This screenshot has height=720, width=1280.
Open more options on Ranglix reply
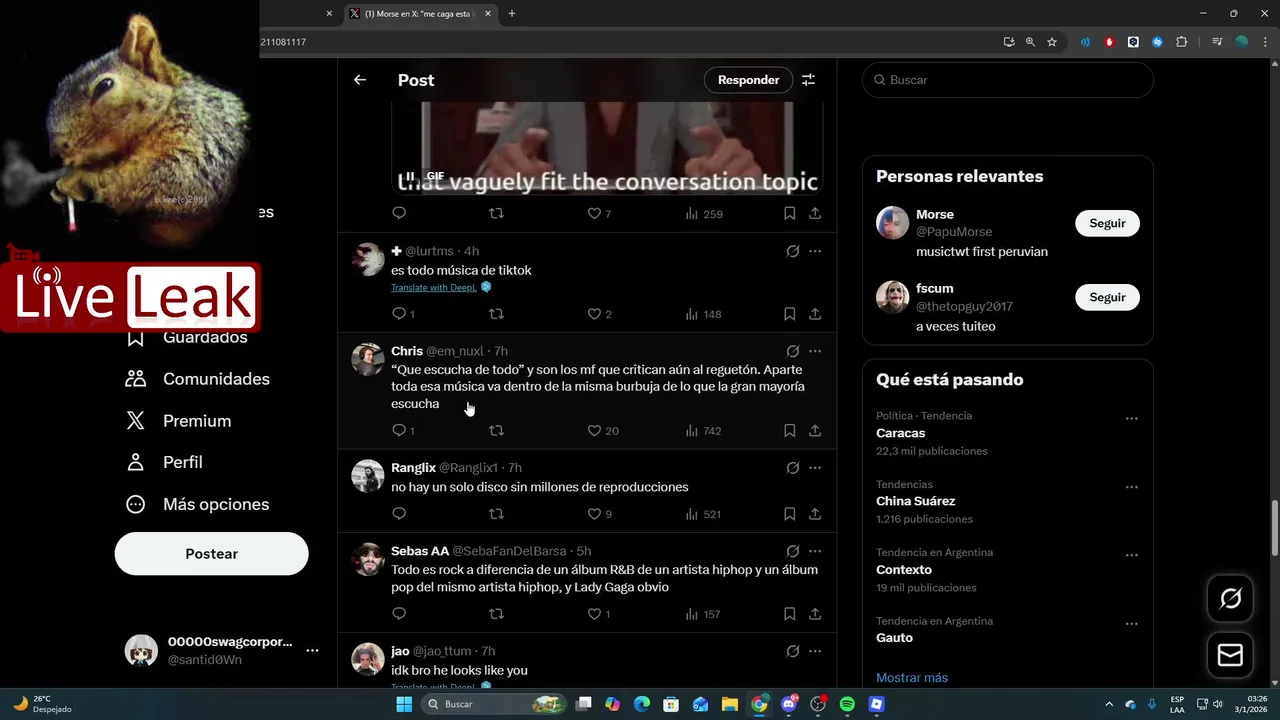[x=815, y=468]
